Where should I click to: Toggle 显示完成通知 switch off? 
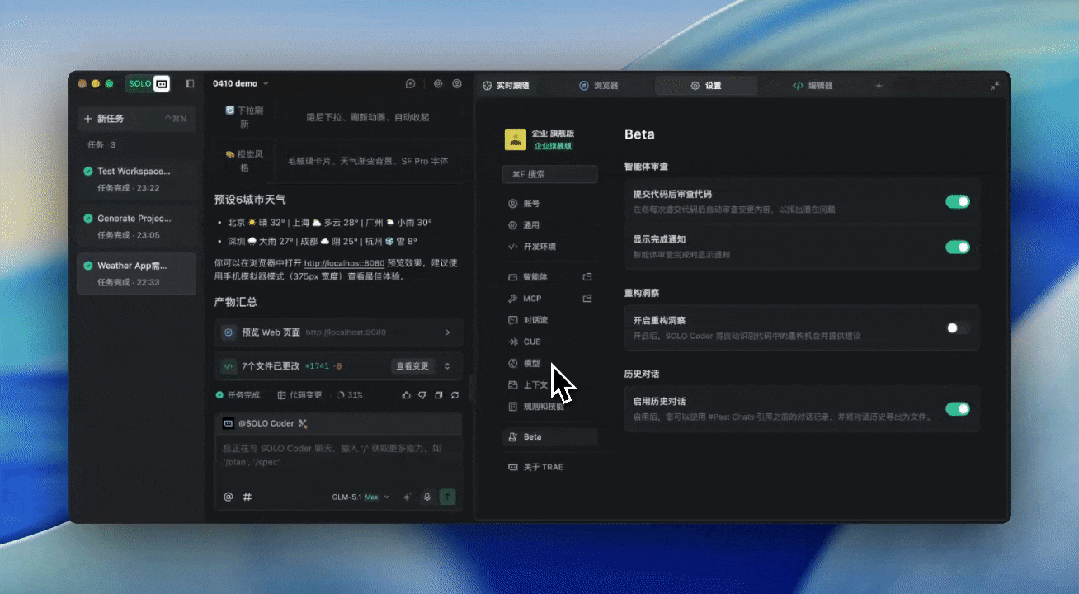click(x=957, y=247)
